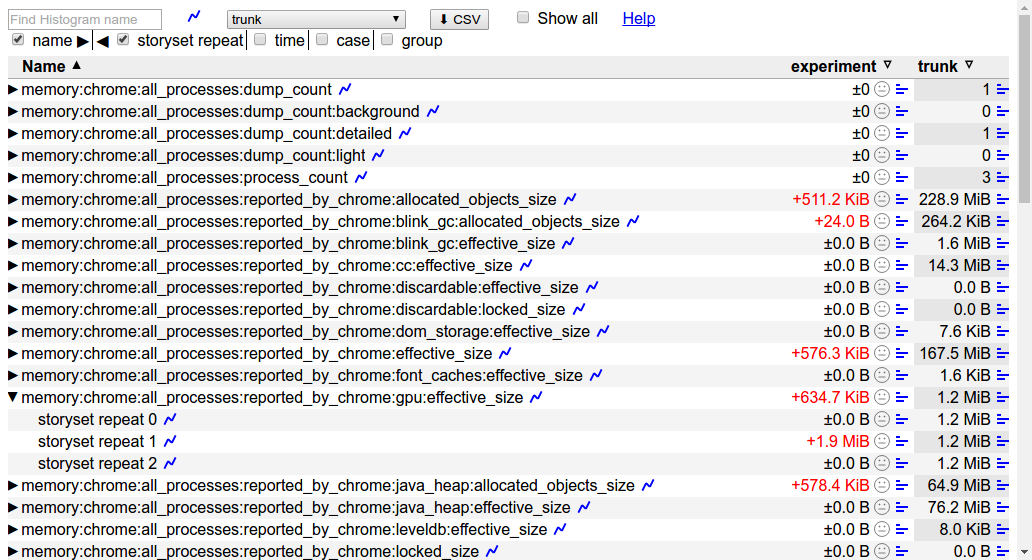Enable the case grouping checkbox
1032x560 pixels.
322,39
